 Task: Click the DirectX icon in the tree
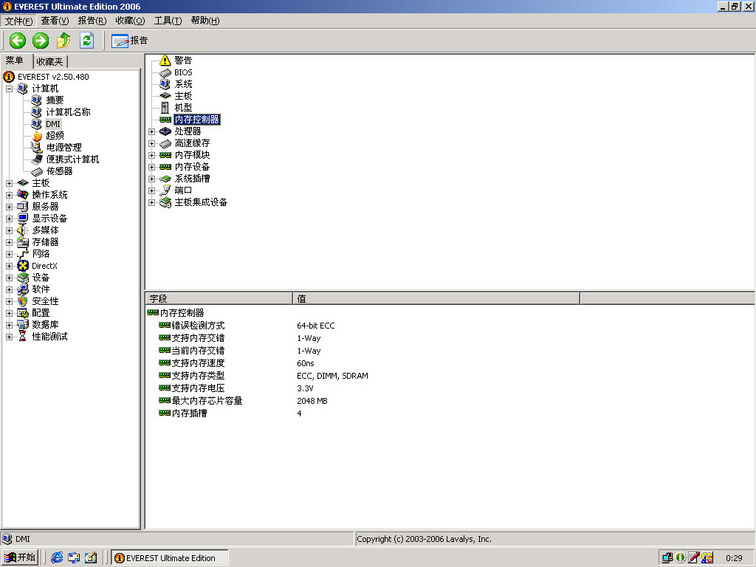click(x=23, y=266)
